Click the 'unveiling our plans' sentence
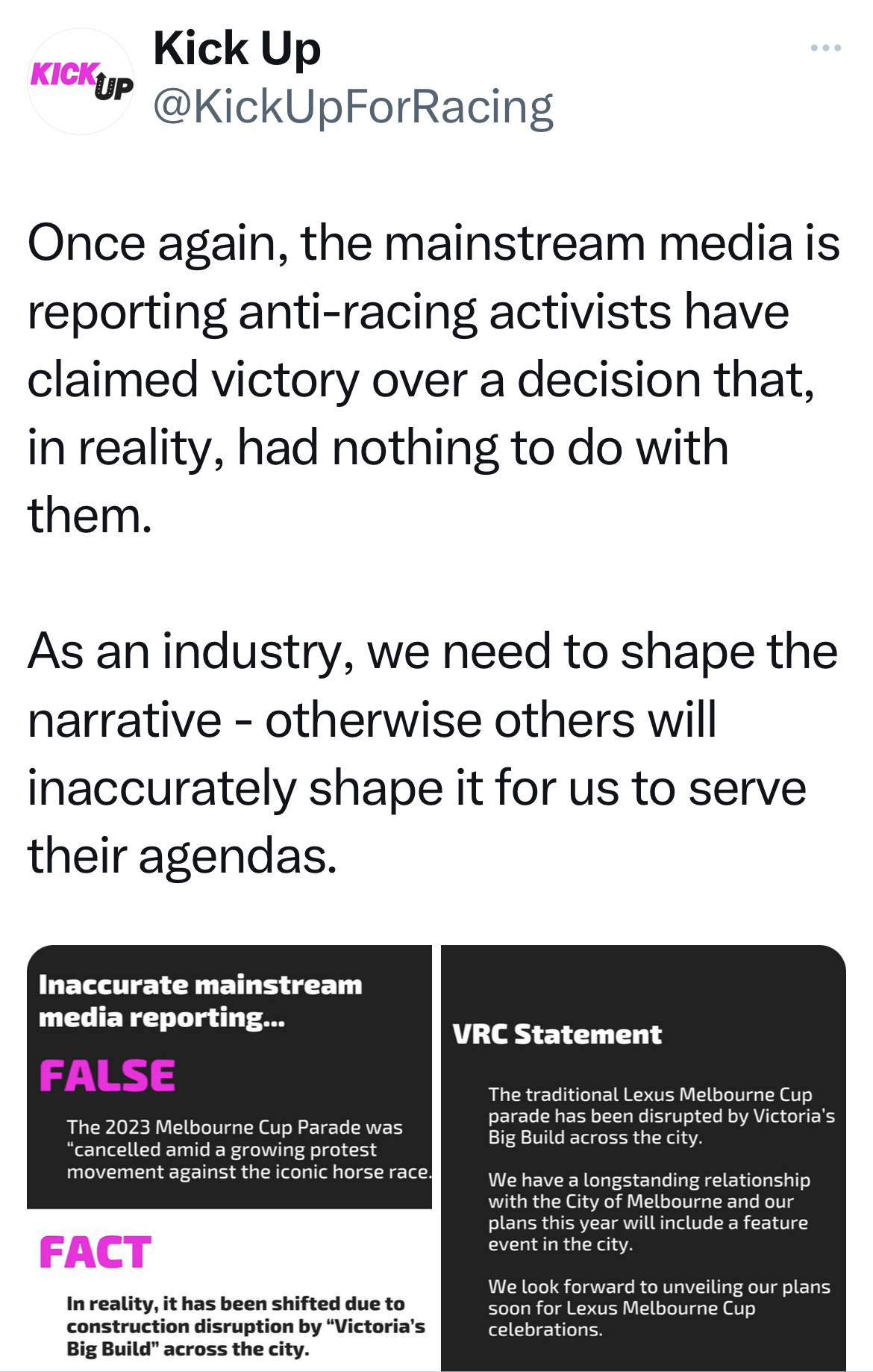This screenshot has height=1372, width=873. click(659, 1308)
